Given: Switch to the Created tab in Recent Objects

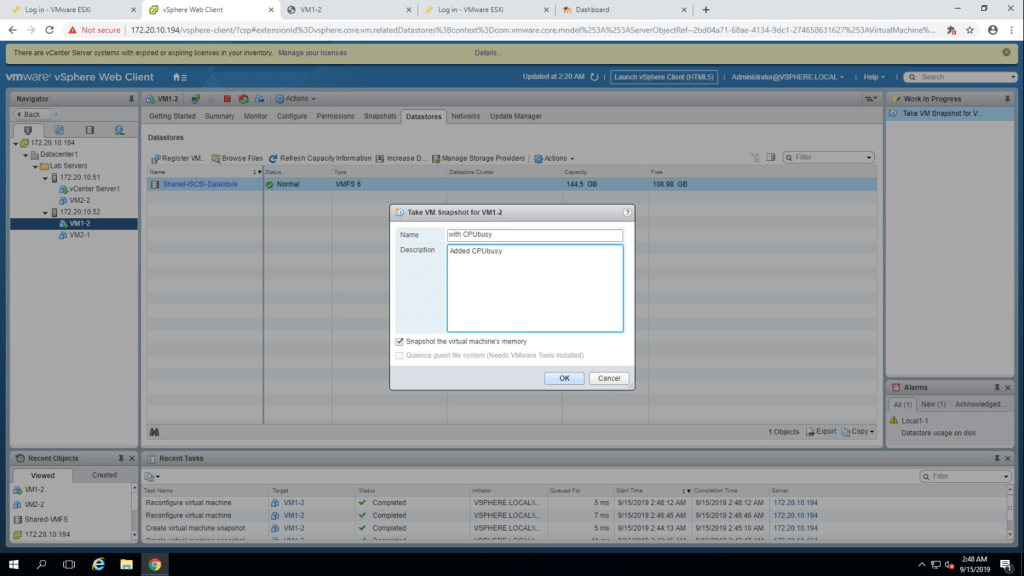Looking at the screenshot, I should (x=104, y=475).
